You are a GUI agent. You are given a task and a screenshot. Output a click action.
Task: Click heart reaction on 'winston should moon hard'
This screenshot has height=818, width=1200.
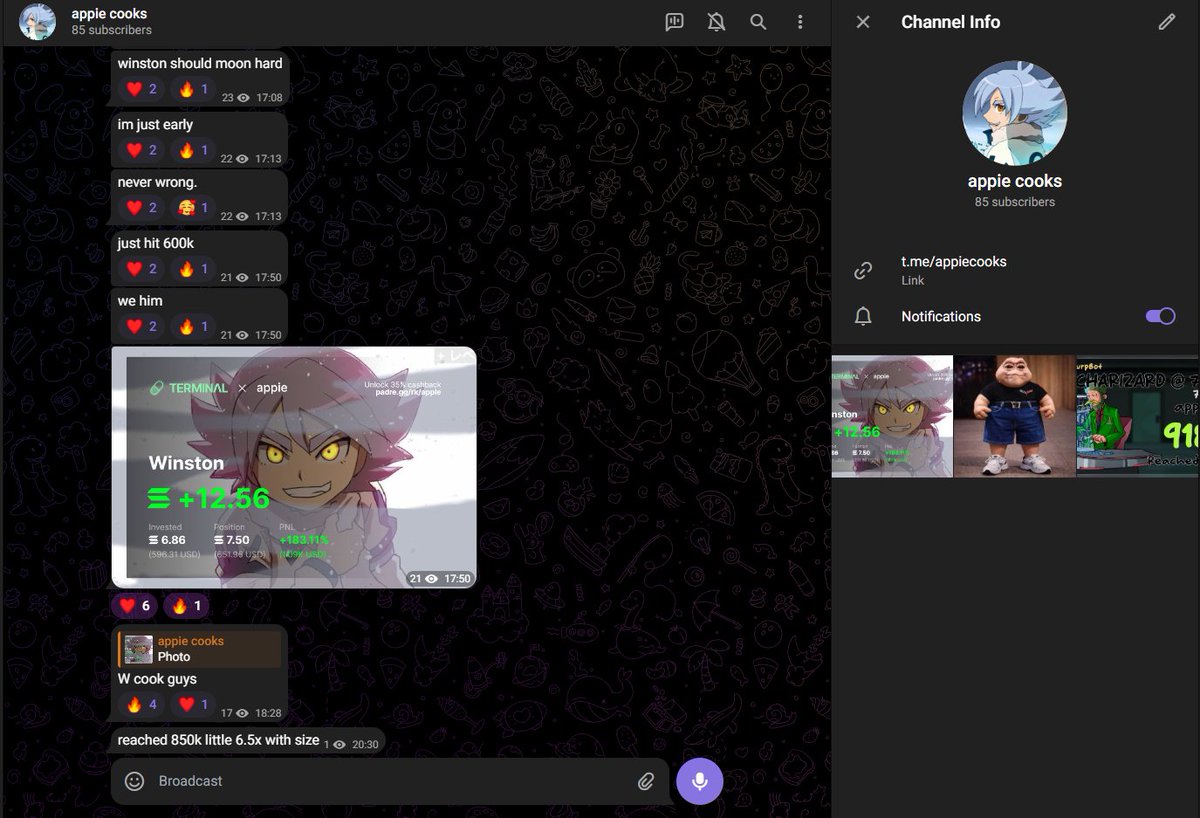tap(142, 90)
